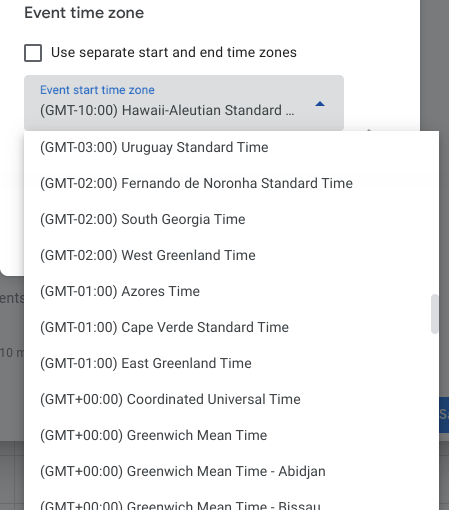This screenshot has height=510, width=449.
Task: Choose South Georgia Time
Action: (x=231, y=219)
